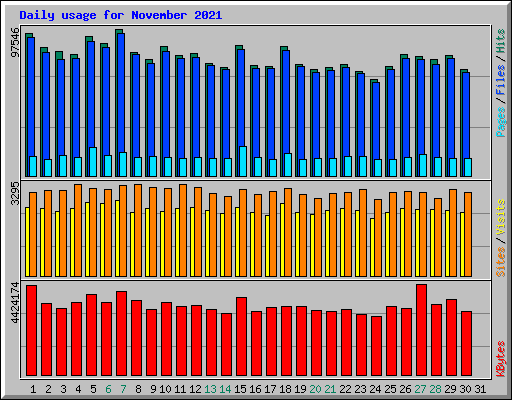Click day 3 on the axis
Screen dimensions: 512x400
pyautogui.click(x=63, y=389)
